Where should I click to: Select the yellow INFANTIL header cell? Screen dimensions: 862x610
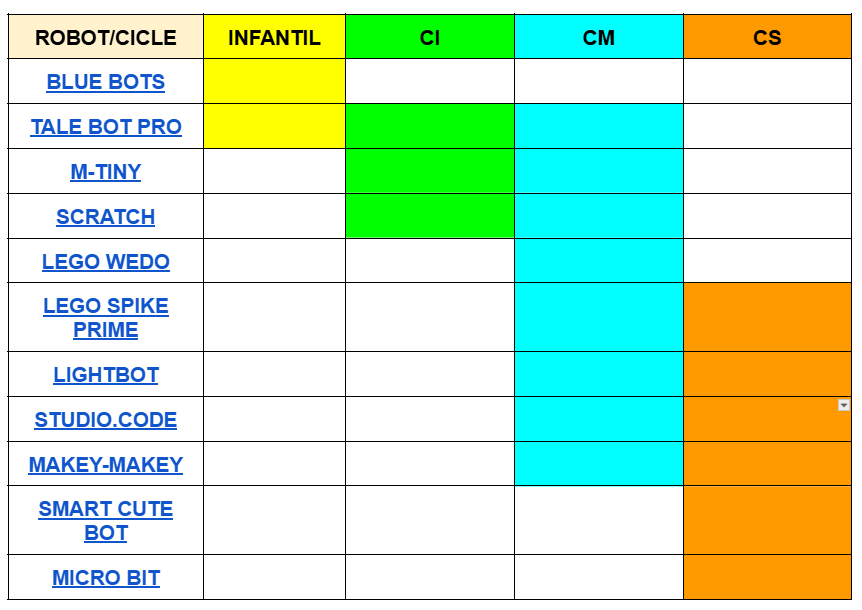coord(274,38)
